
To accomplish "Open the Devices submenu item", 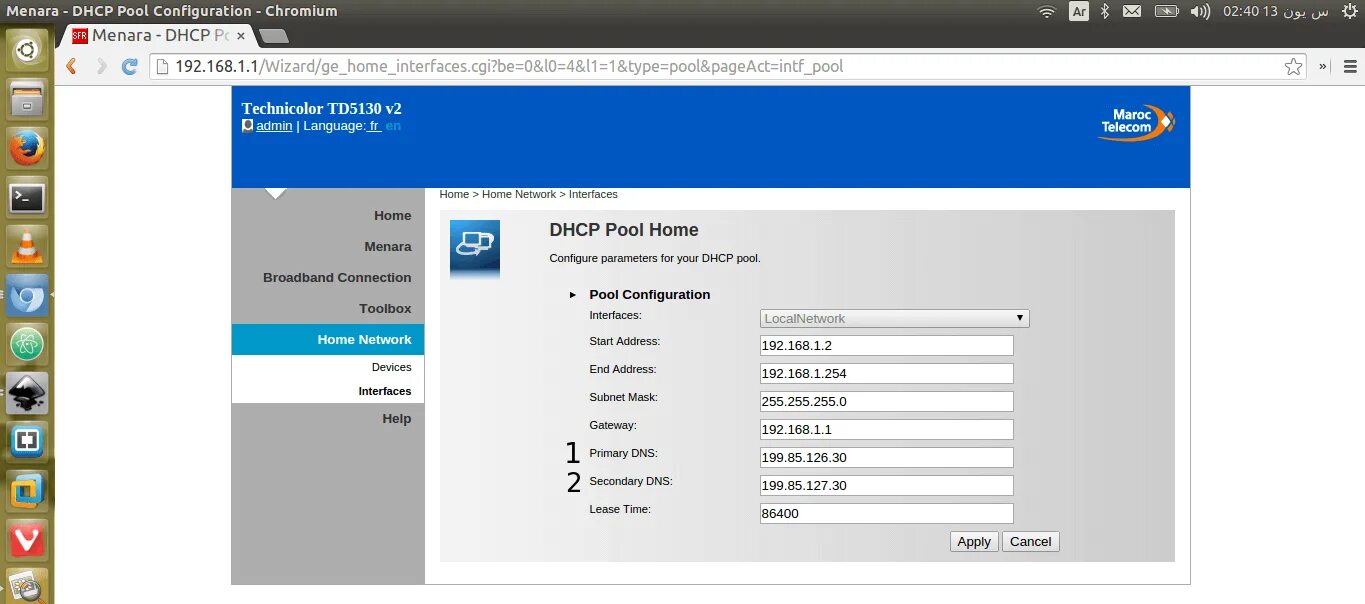I will 391,367.
